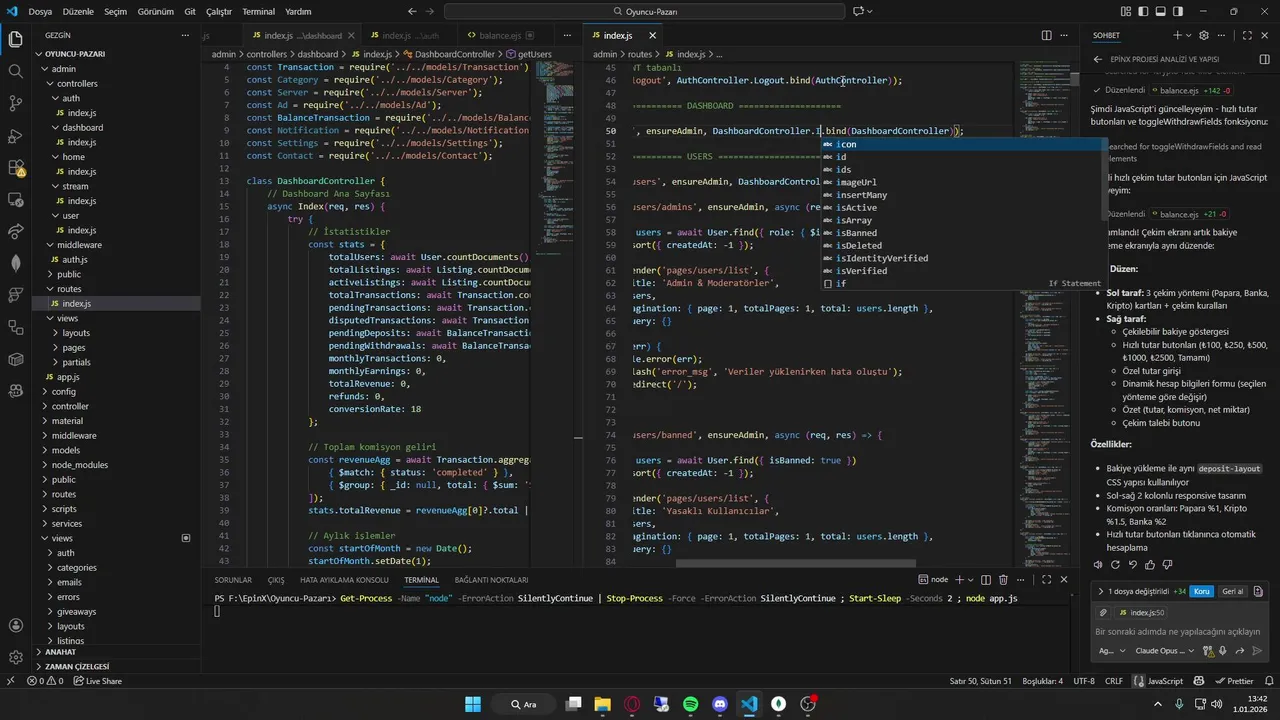The width and height of the screenshot is (1280, 720).
Task: Click the thumbs down on chat response
Action: click(x=1167, y=564)
